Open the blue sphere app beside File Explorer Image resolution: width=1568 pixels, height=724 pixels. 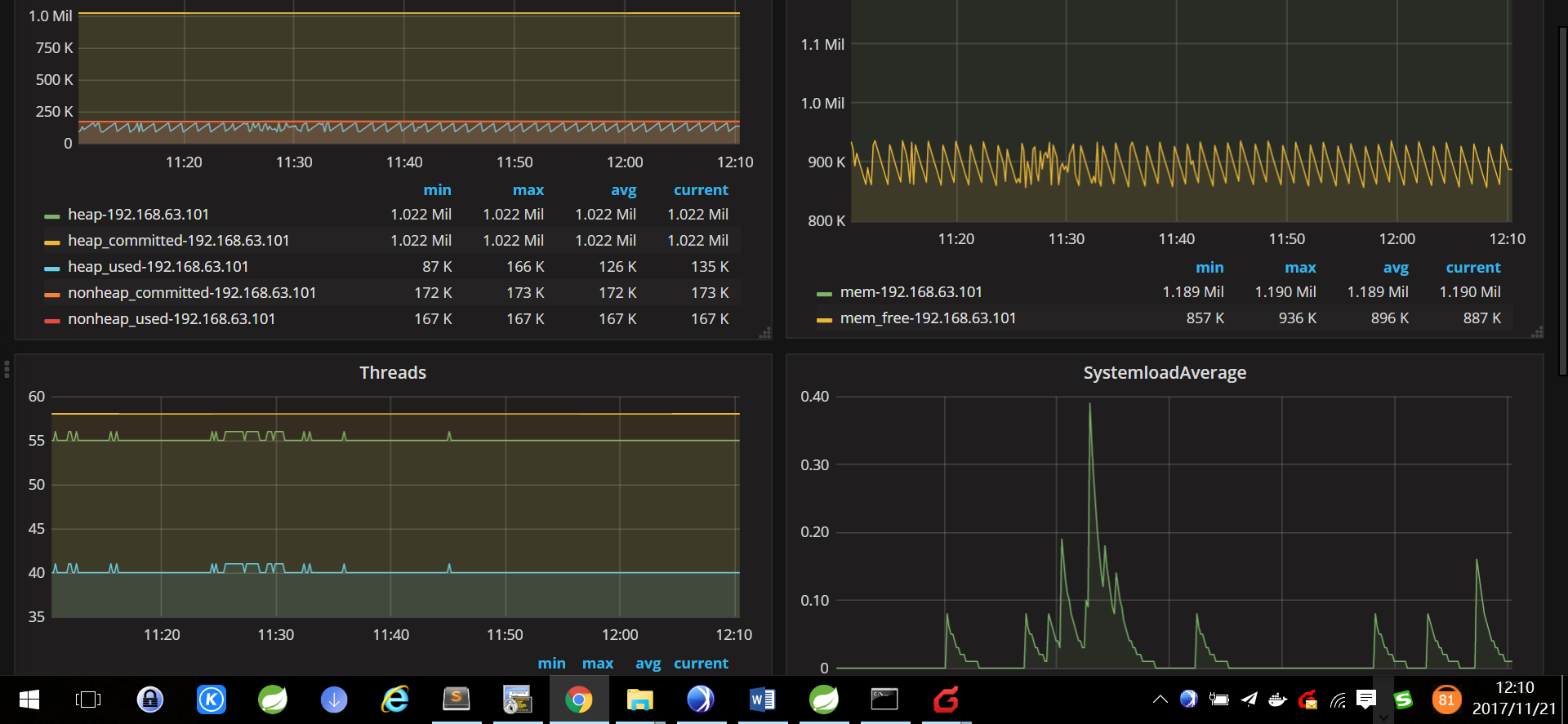(x=702, y=700)
